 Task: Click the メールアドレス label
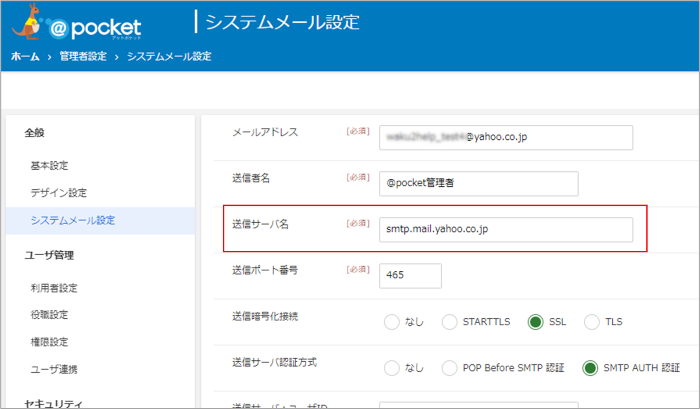point(265,132)
